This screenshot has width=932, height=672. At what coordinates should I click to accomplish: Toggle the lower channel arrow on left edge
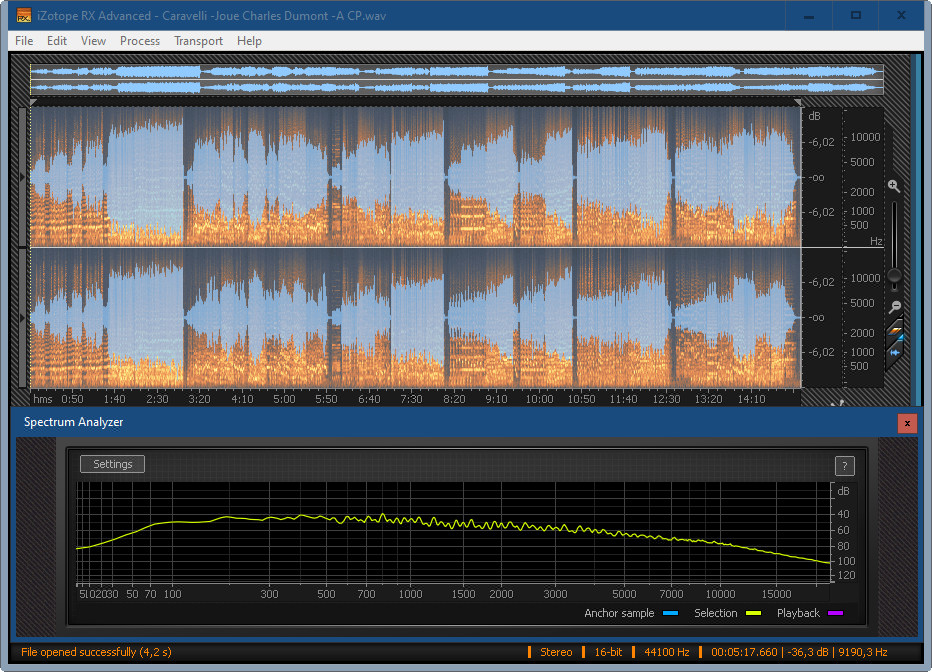pos(24,317)
